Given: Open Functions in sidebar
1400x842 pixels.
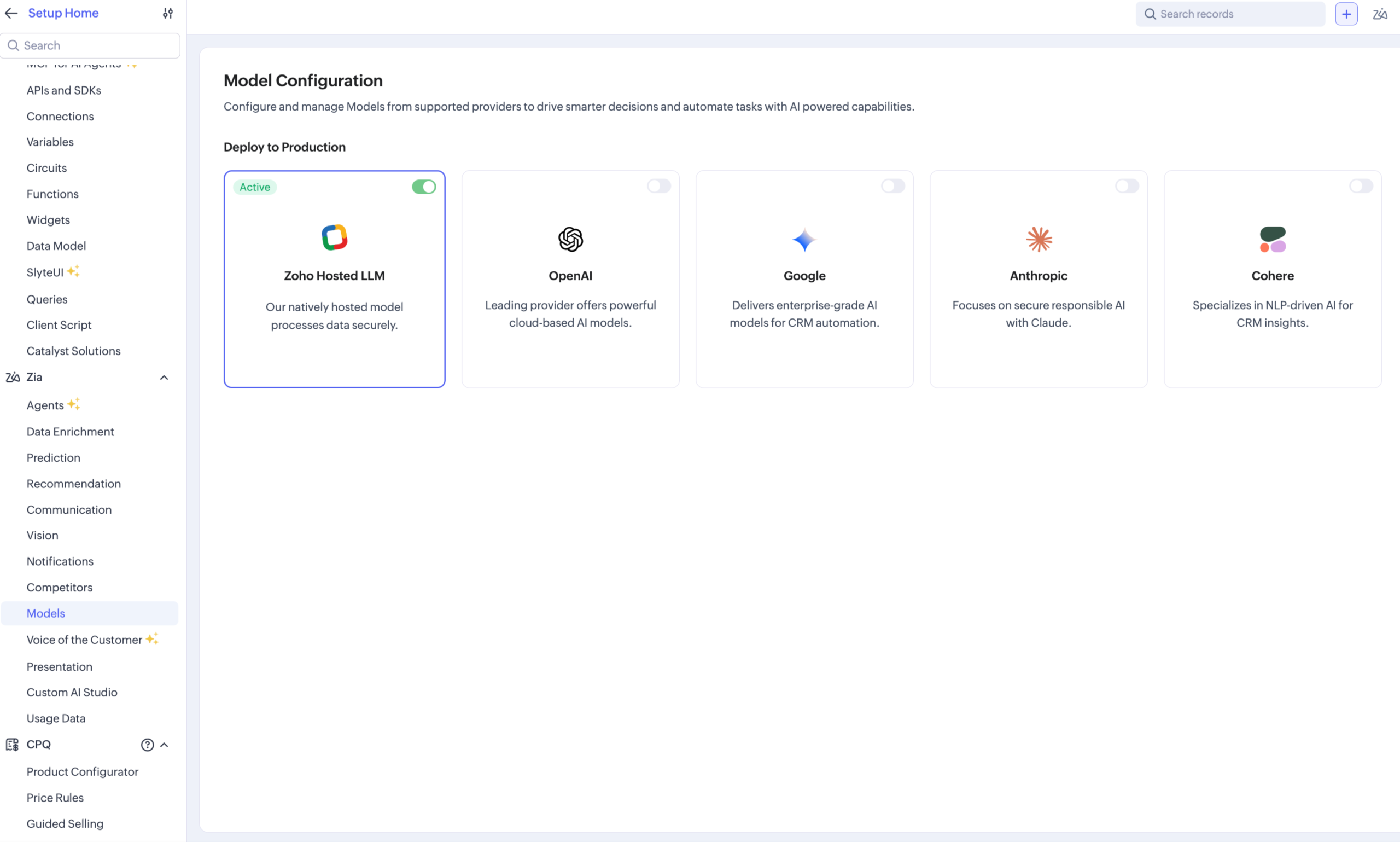Looking at the screenshot, I should tap(52, 194).
